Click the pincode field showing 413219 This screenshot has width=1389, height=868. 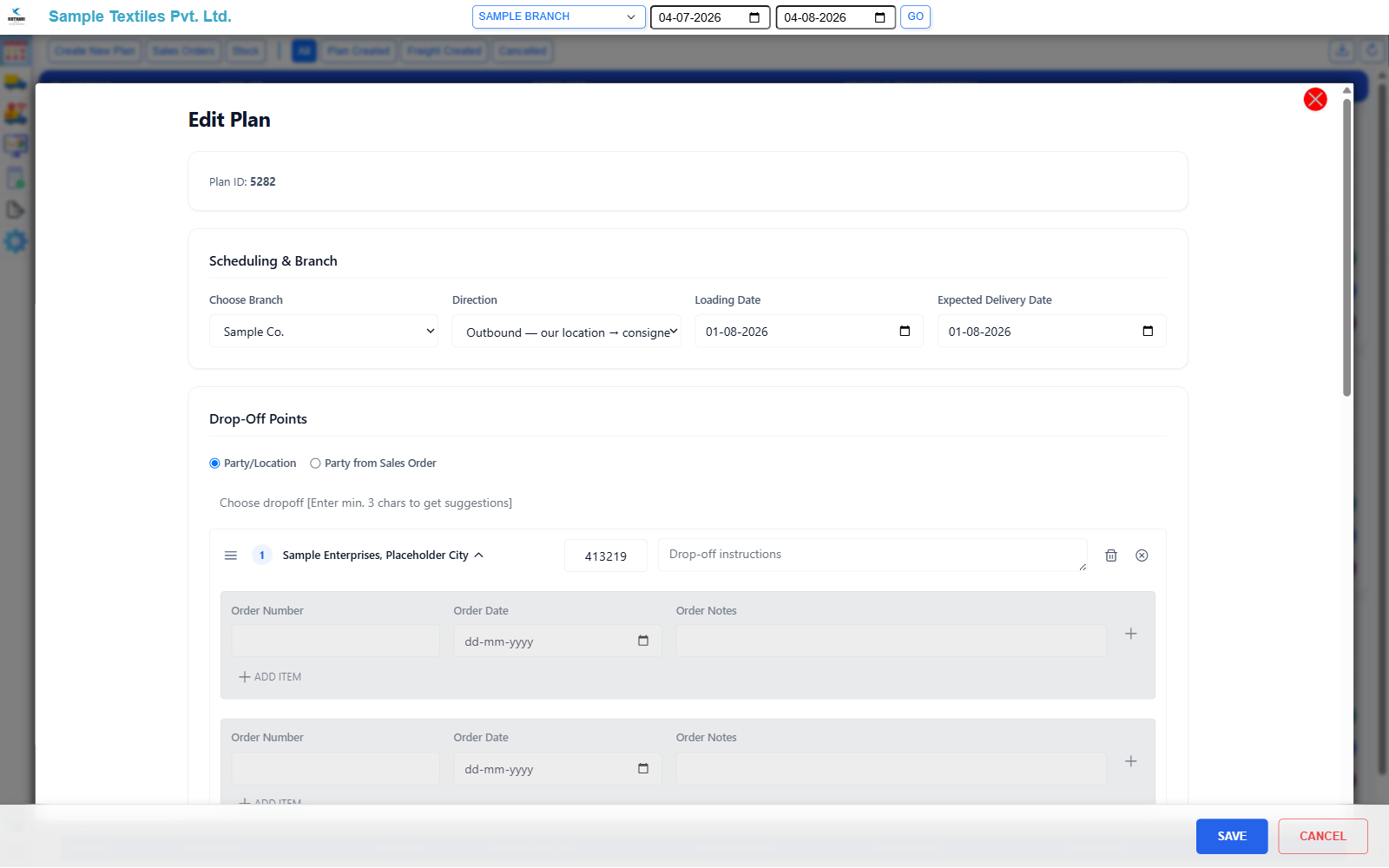point(606,556)
